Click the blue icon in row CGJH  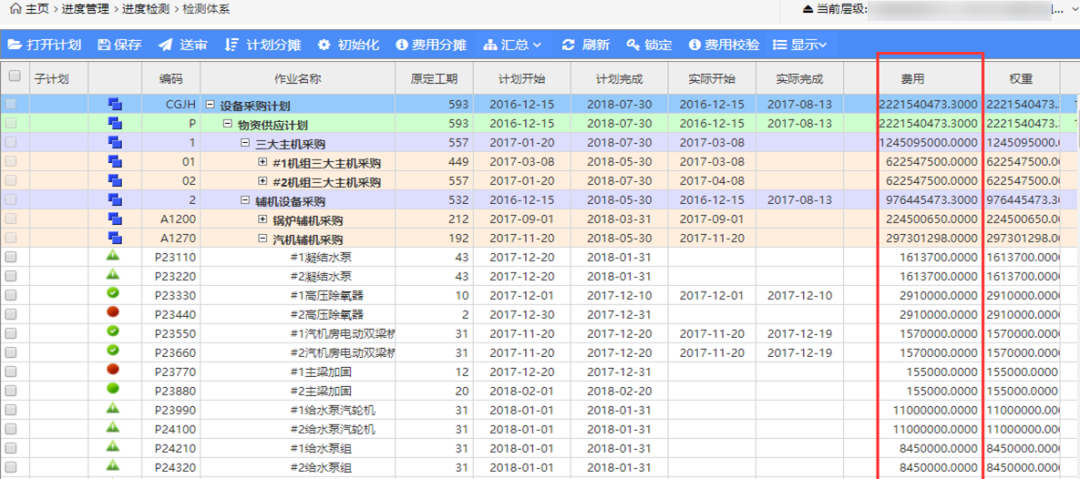coord(115,105)
